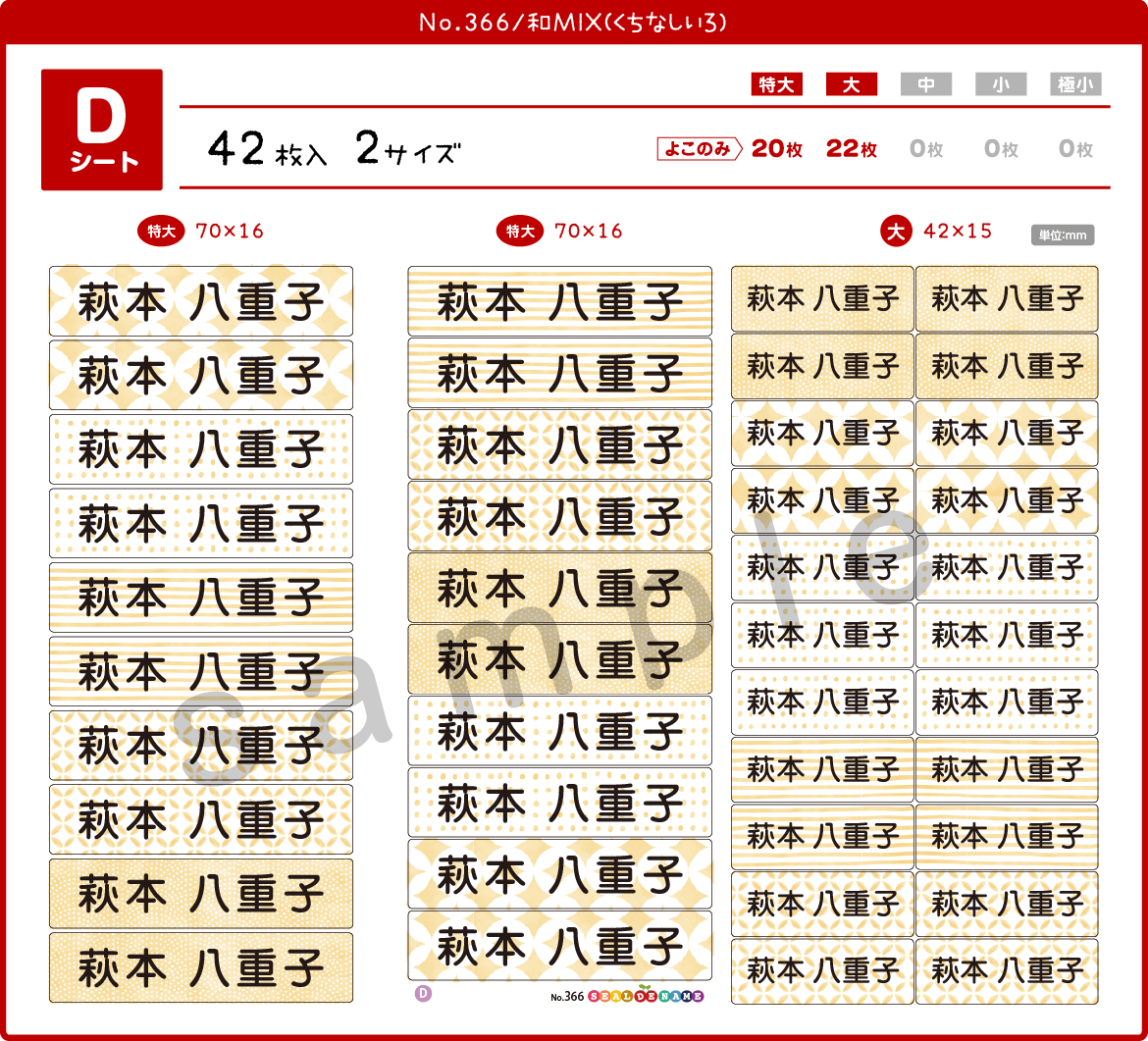Select the gray 極小 size badge
Image resolution: width=1148 pixels, height=1041 pixels.
click(x=1075, y=84)
